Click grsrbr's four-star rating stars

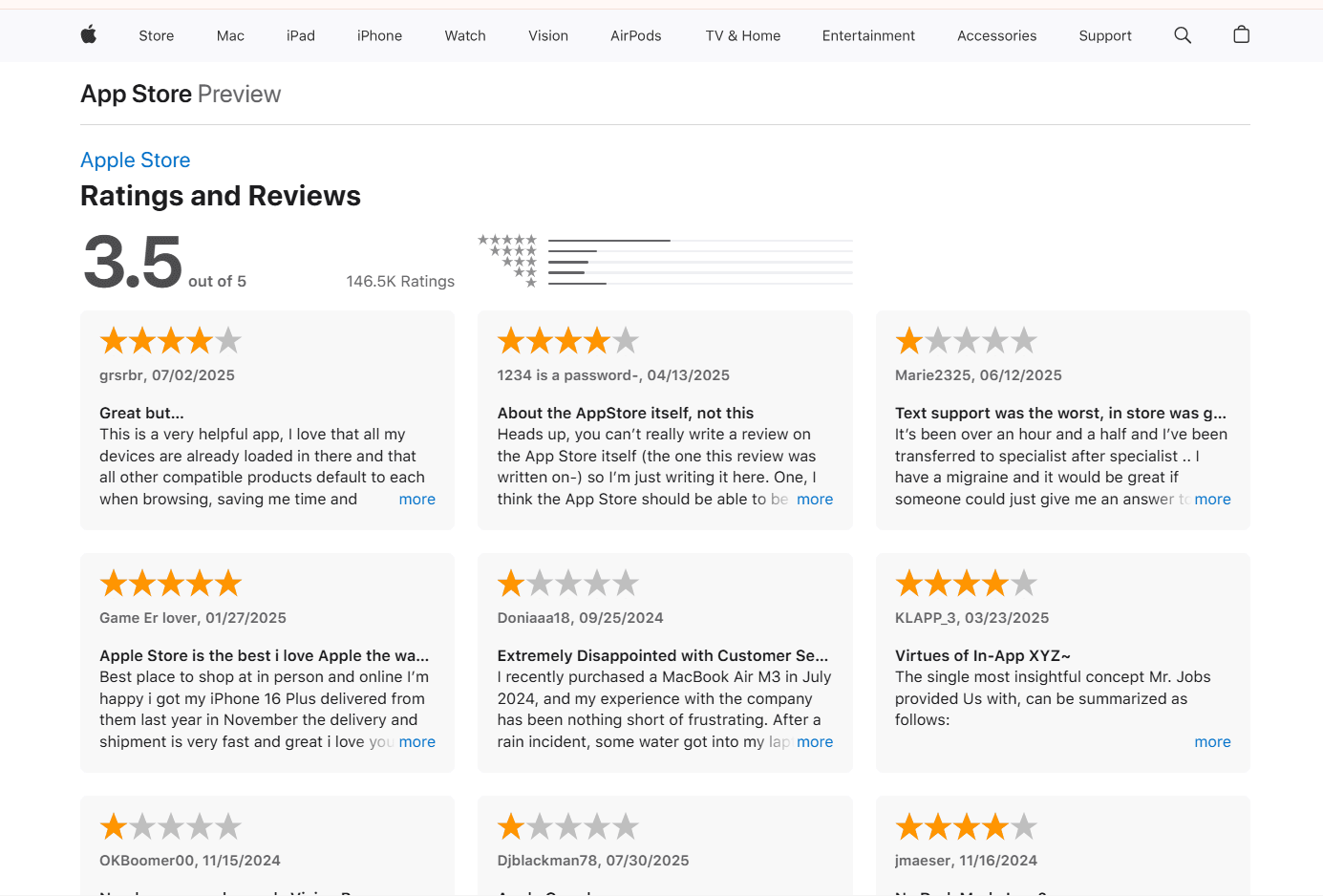(170, 340)
